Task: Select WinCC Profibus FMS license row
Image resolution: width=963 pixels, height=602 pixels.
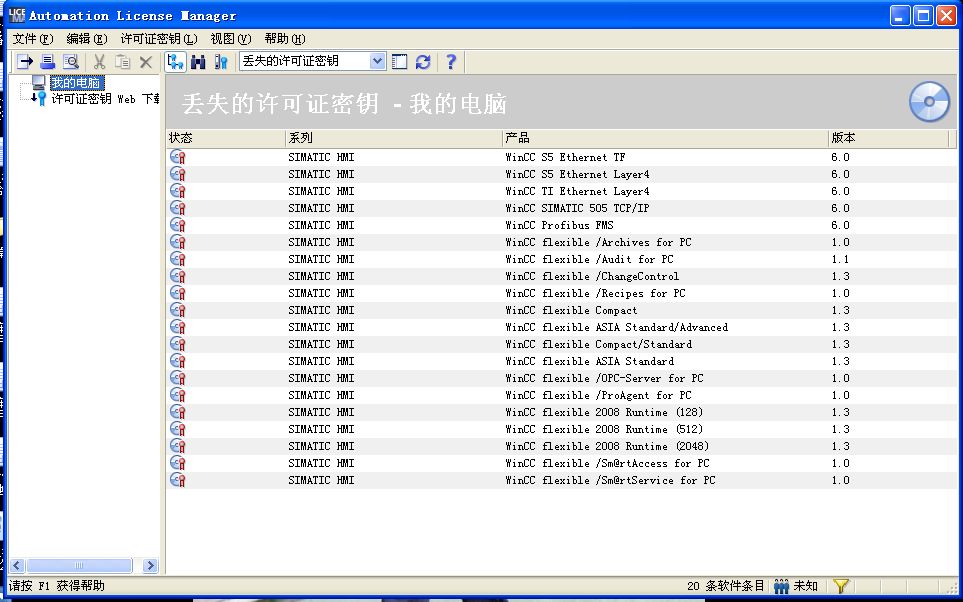Action: pos(561,225)
